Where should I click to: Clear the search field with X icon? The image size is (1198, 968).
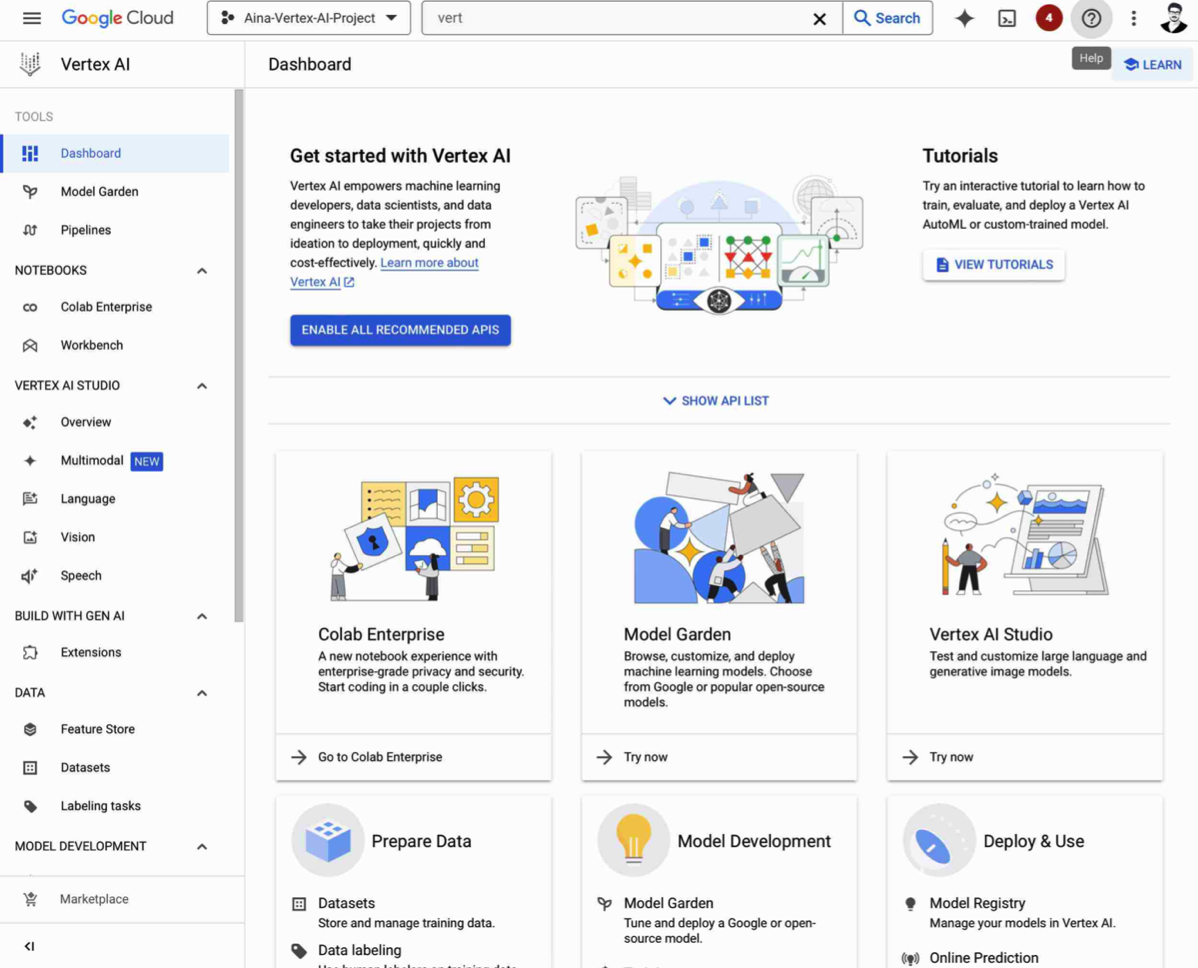click(819, 18)
